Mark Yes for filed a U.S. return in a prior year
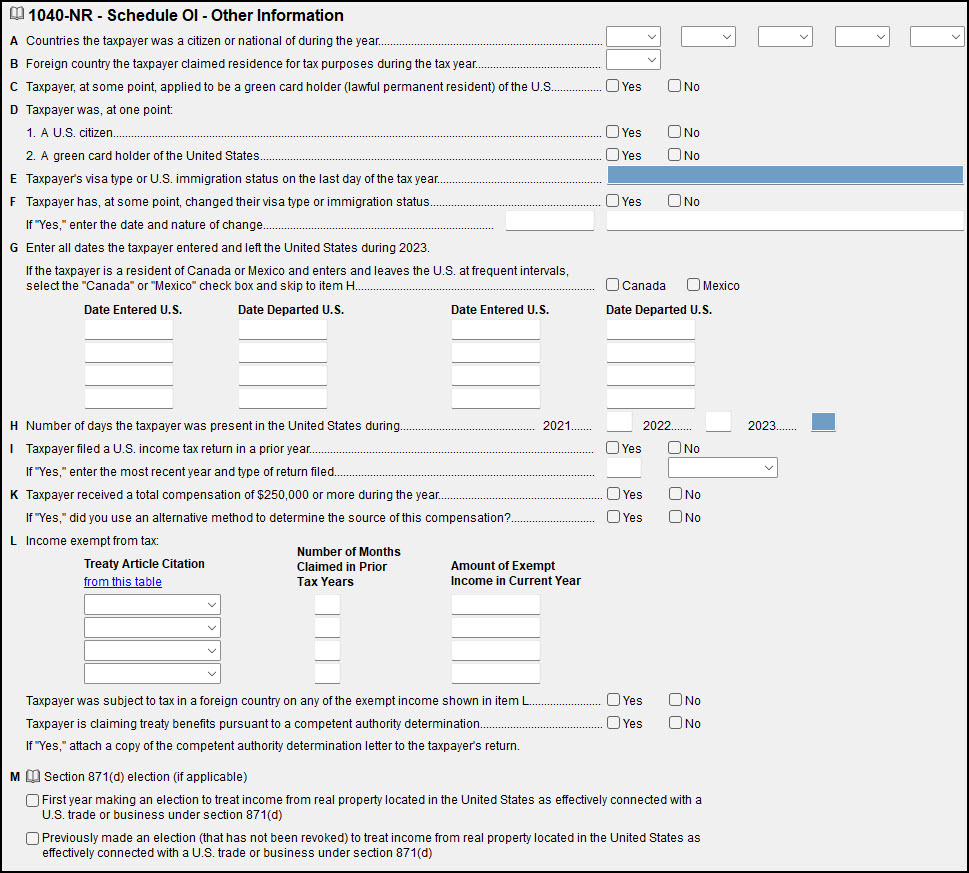The width and height of the screenshot is (969, 873). [x=612, y=448]
